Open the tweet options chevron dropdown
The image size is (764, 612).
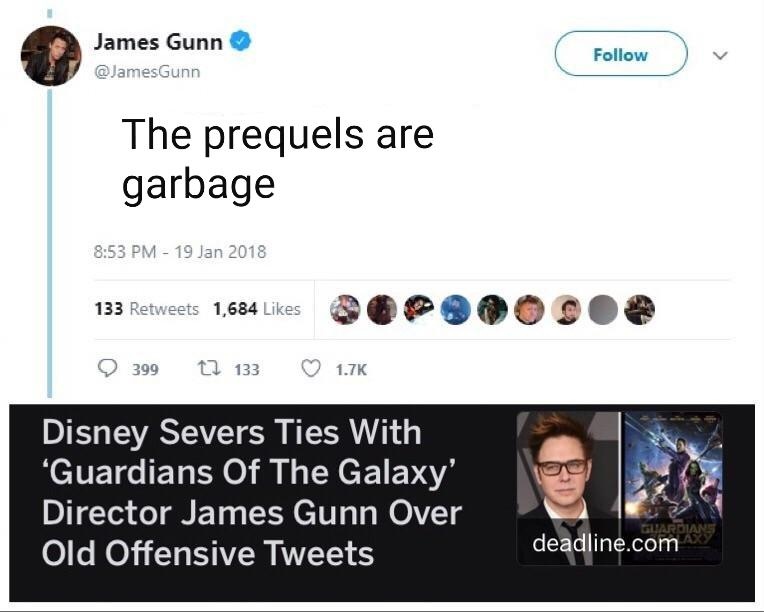pos(720,55)
